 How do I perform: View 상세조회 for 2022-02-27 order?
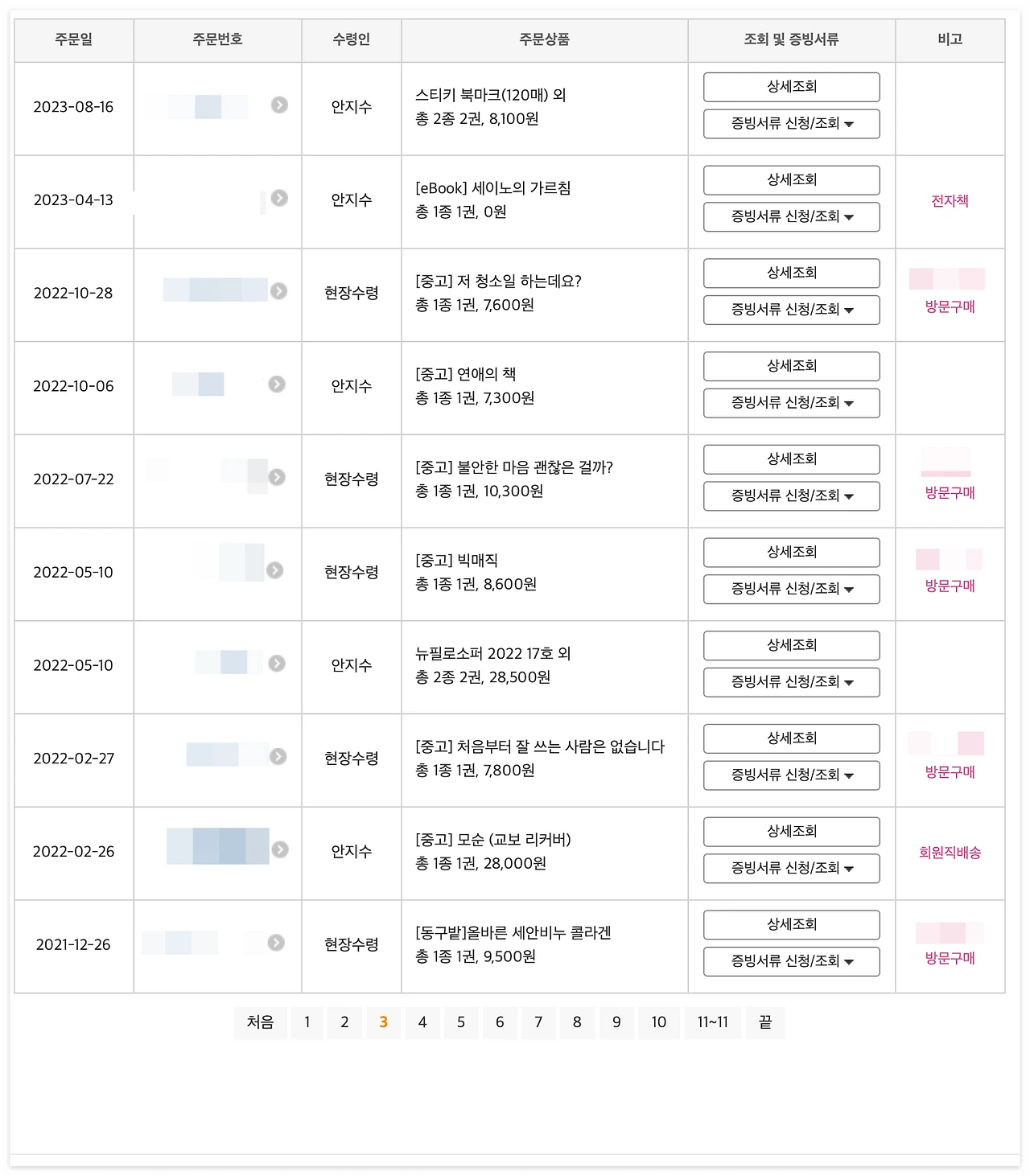[x=792, y=738]
